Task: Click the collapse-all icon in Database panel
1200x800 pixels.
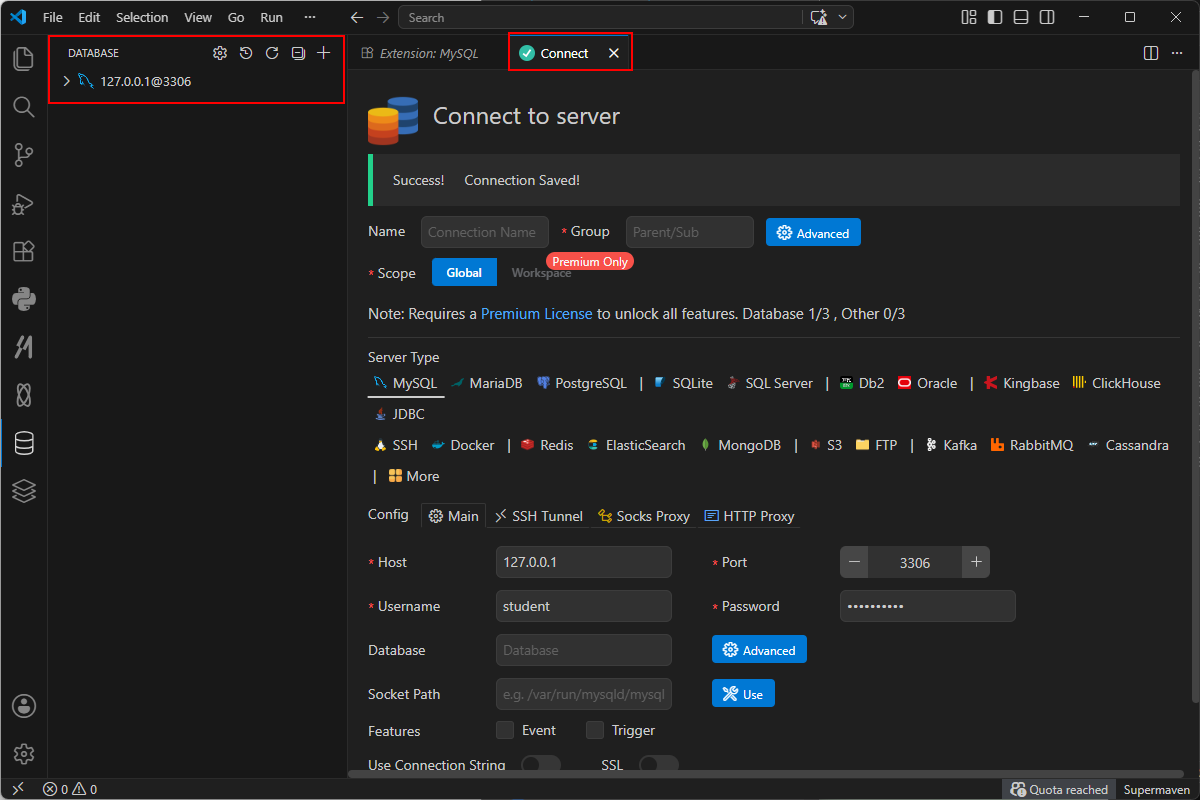Action: pyautogui.click(x=298, y=53)
